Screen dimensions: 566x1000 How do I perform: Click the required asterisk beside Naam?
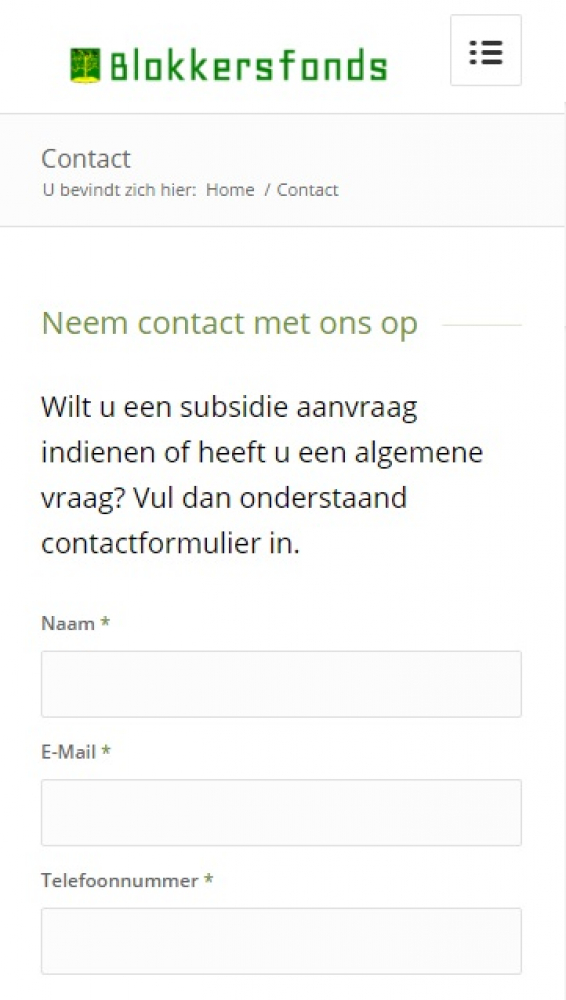pyautogui.click(x=105, y=623)
